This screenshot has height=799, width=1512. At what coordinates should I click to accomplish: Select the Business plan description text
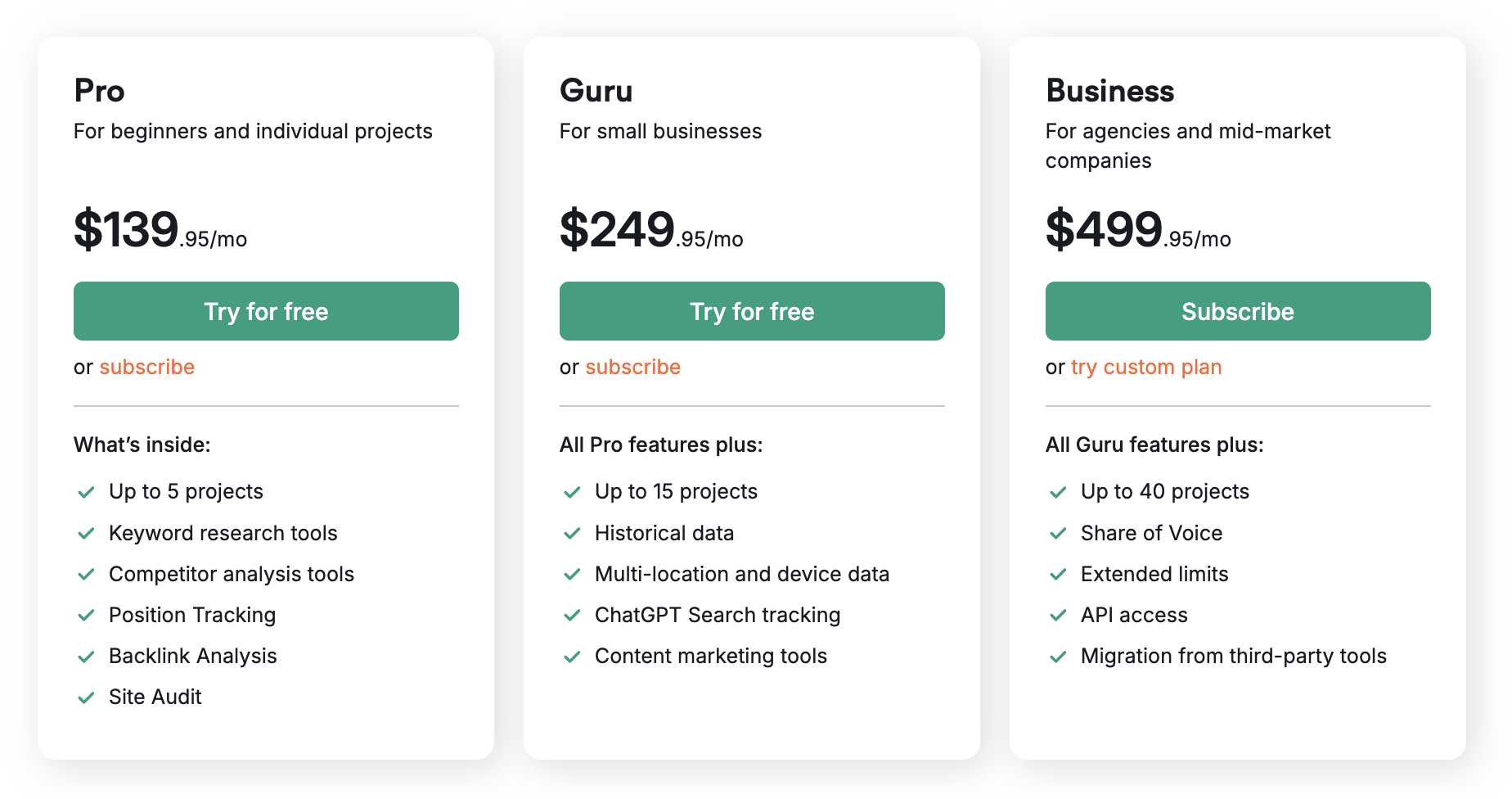[x=1187, y=146]
